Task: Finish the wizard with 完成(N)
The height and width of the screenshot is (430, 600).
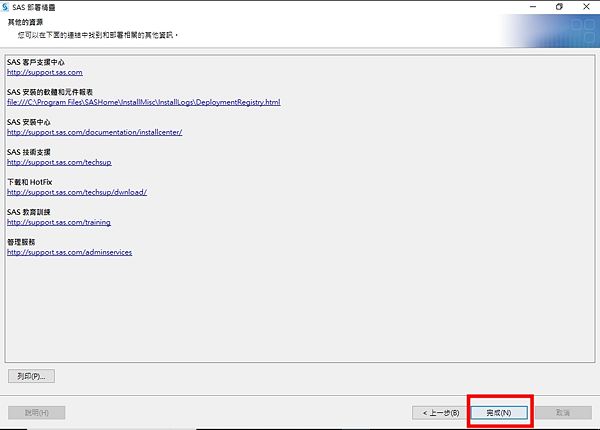Action: 499,412
